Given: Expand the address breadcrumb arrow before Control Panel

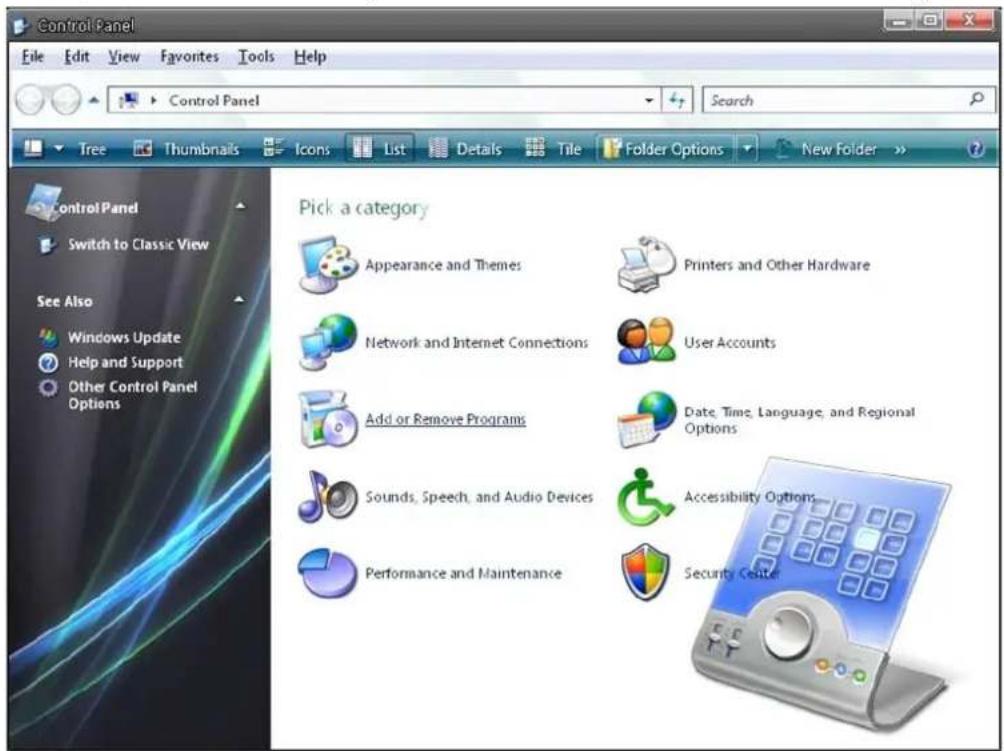Looking at the screenshot, I should click(x=154, y=101).
